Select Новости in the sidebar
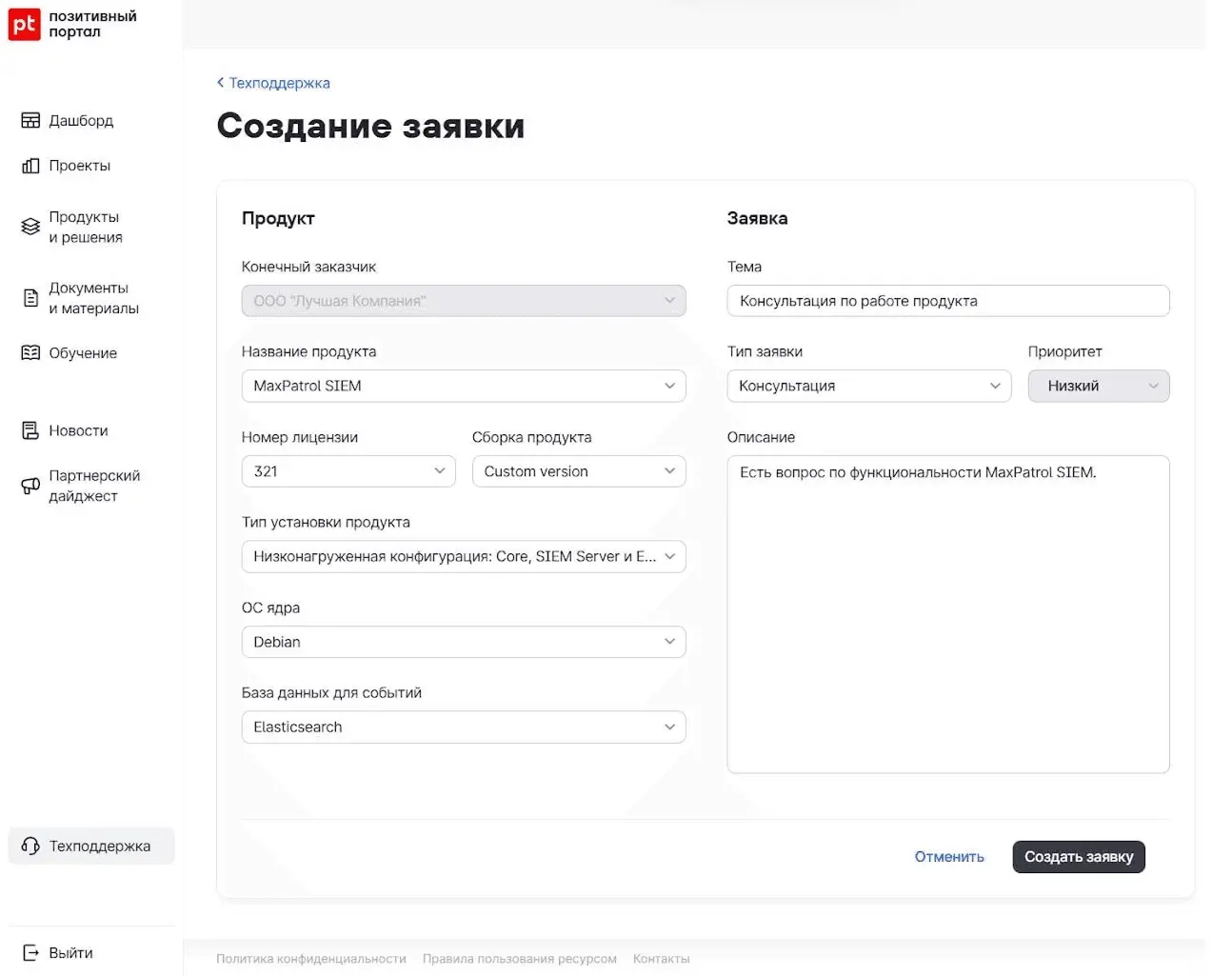This screenshot has width=1232, height=976. pyautogui.click(x=78, y=430)
